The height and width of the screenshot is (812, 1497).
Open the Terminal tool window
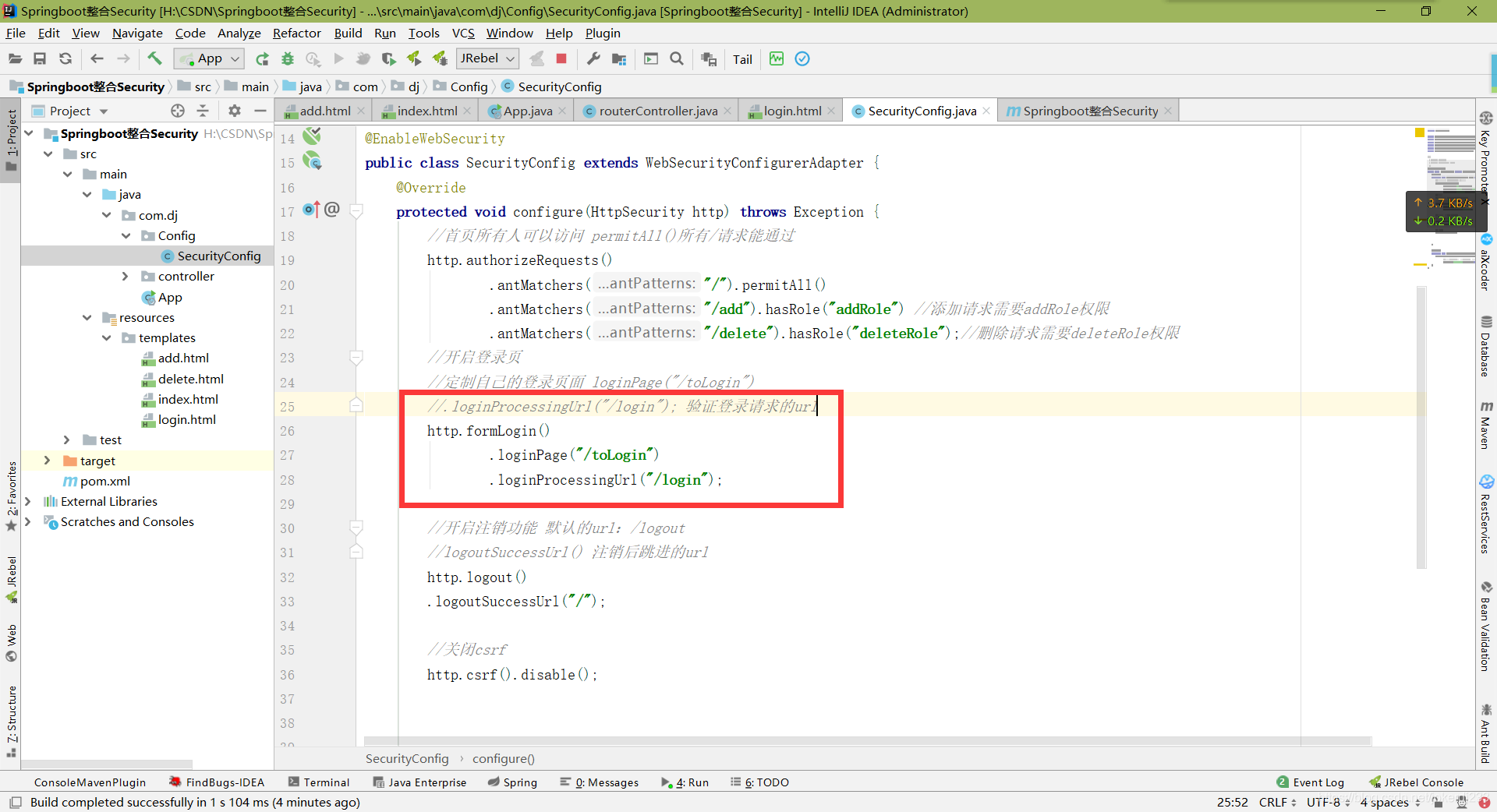click(x=319, y=782)
